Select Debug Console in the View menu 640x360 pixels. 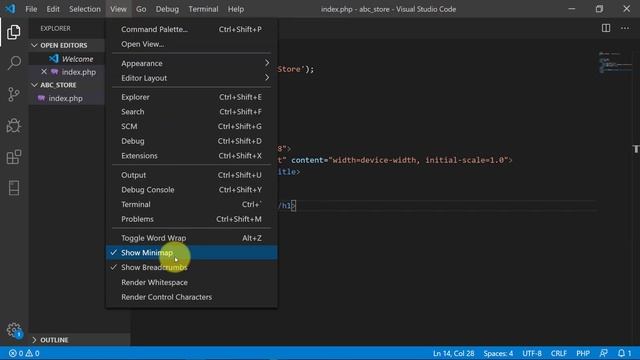point(191,190)
